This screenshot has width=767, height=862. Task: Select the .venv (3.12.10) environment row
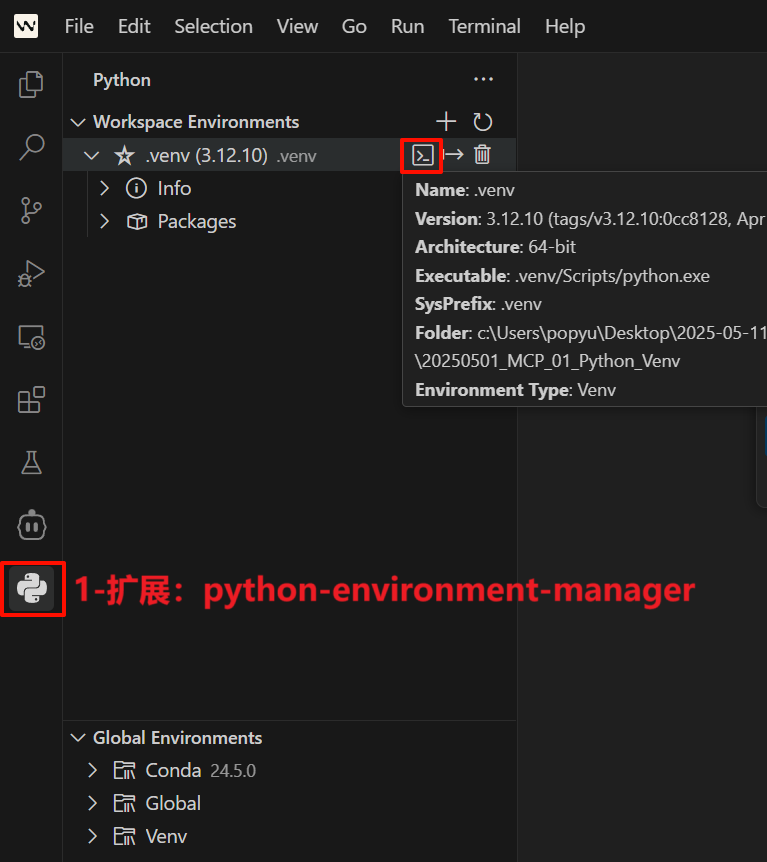point(289,155)
